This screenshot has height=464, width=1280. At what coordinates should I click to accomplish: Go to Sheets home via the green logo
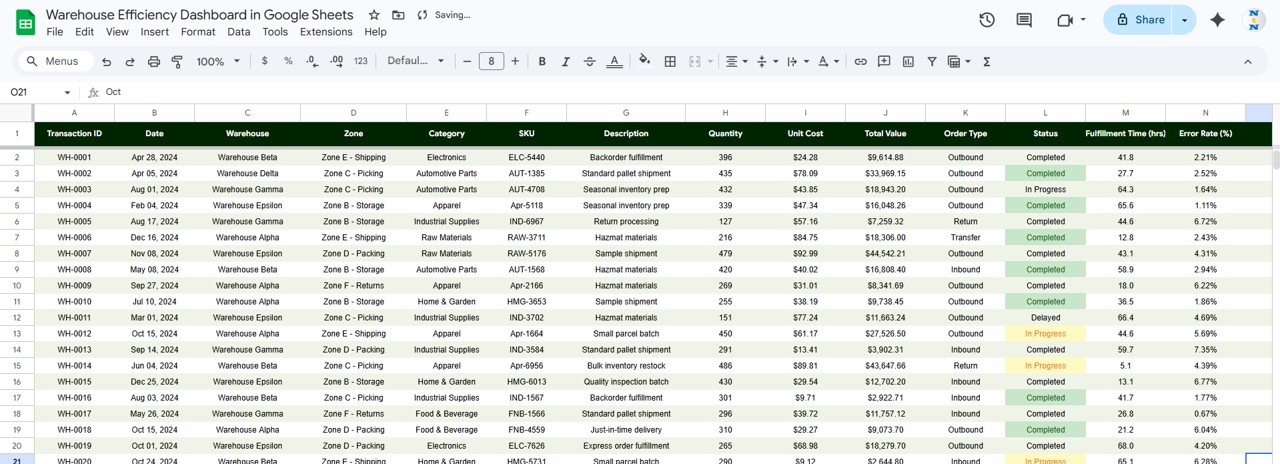coord(25,21)
